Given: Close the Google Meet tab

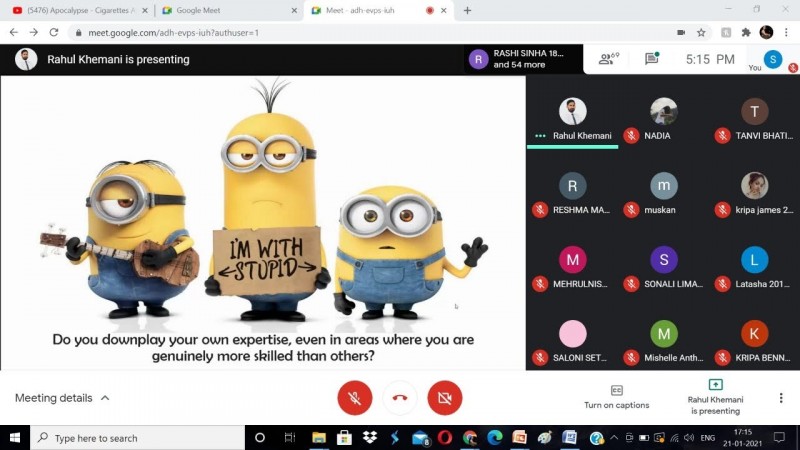Looking at the screenshot, I should (x=294, y=10).
